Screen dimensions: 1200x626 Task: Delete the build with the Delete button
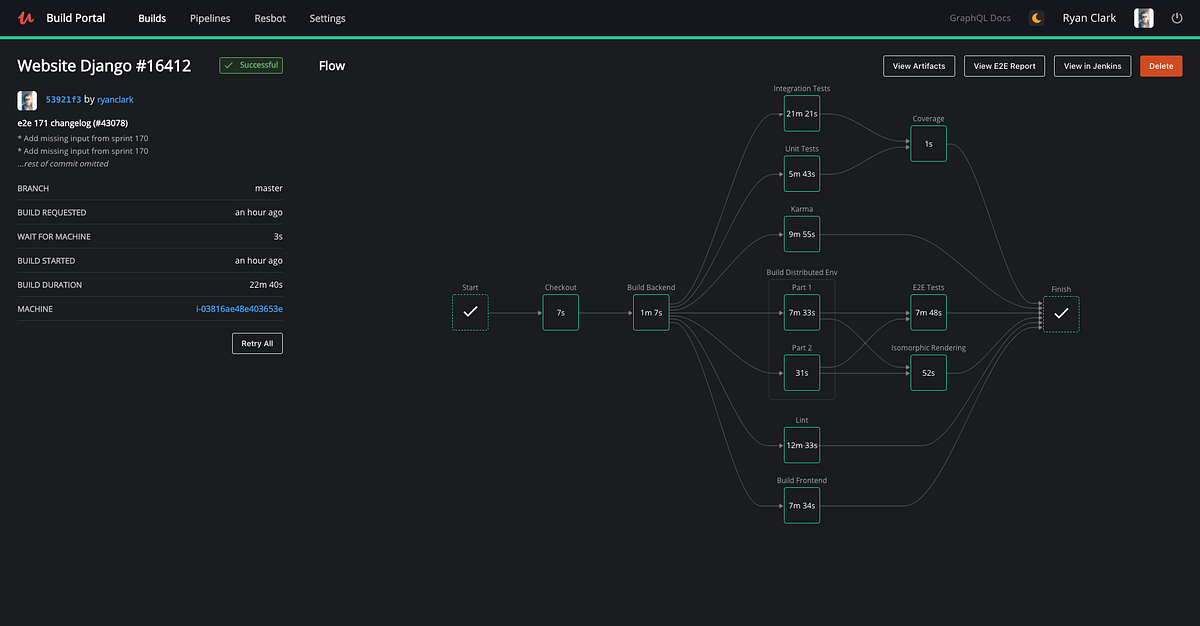pyautogui.click(x=1161, y=65)
